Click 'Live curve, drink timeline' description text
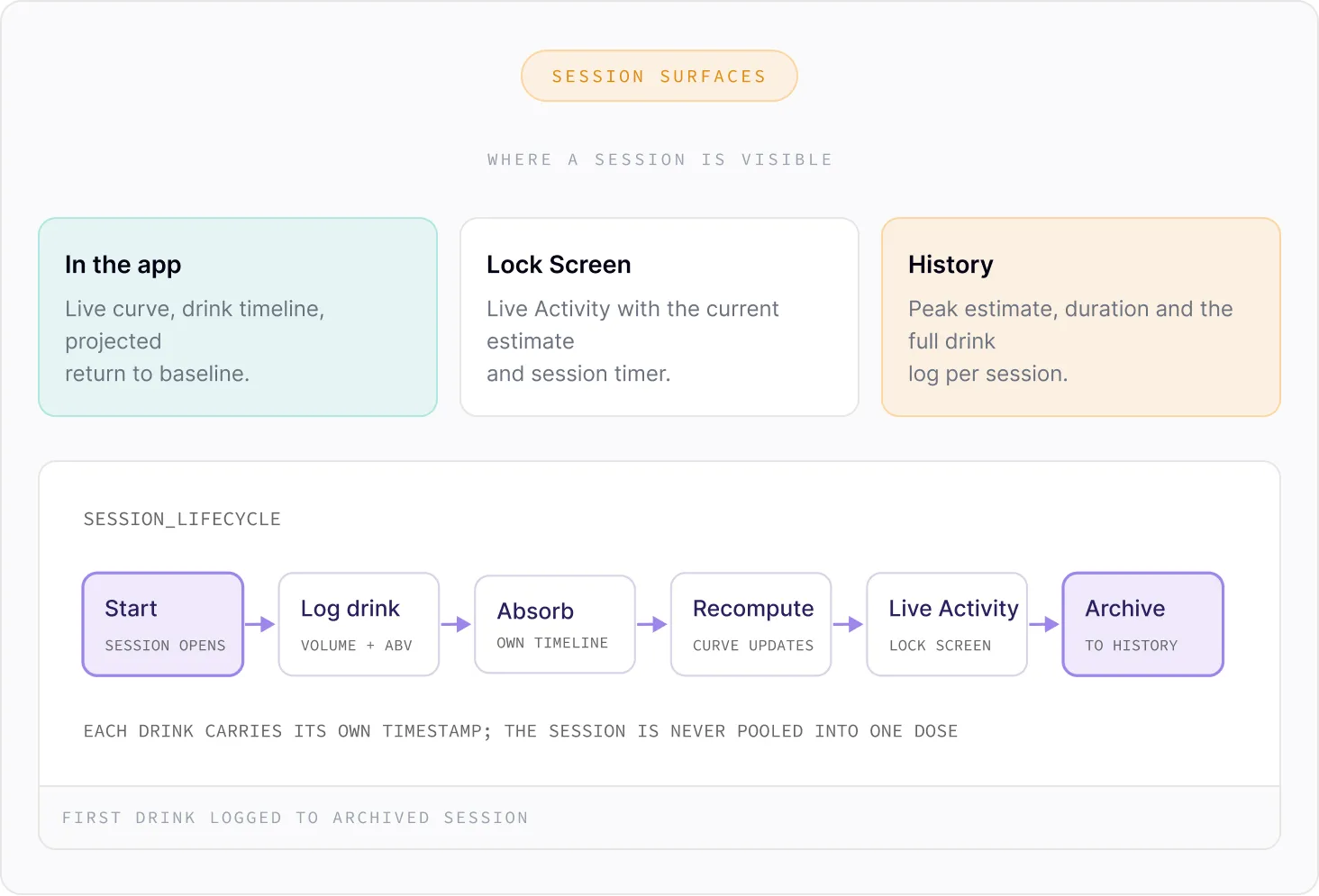Screen dimensions: 1319x896 coord(195,341)
